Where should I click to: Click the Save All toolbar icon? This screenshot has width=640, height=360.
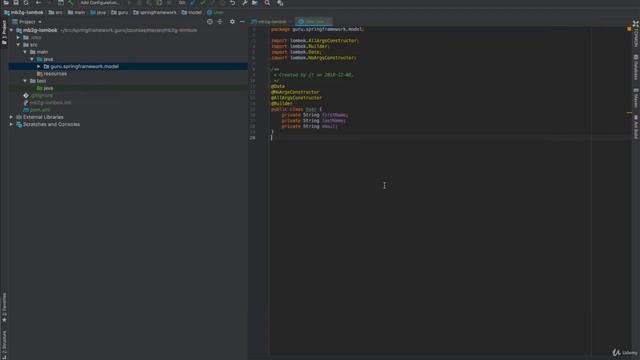tap(16, 2)
